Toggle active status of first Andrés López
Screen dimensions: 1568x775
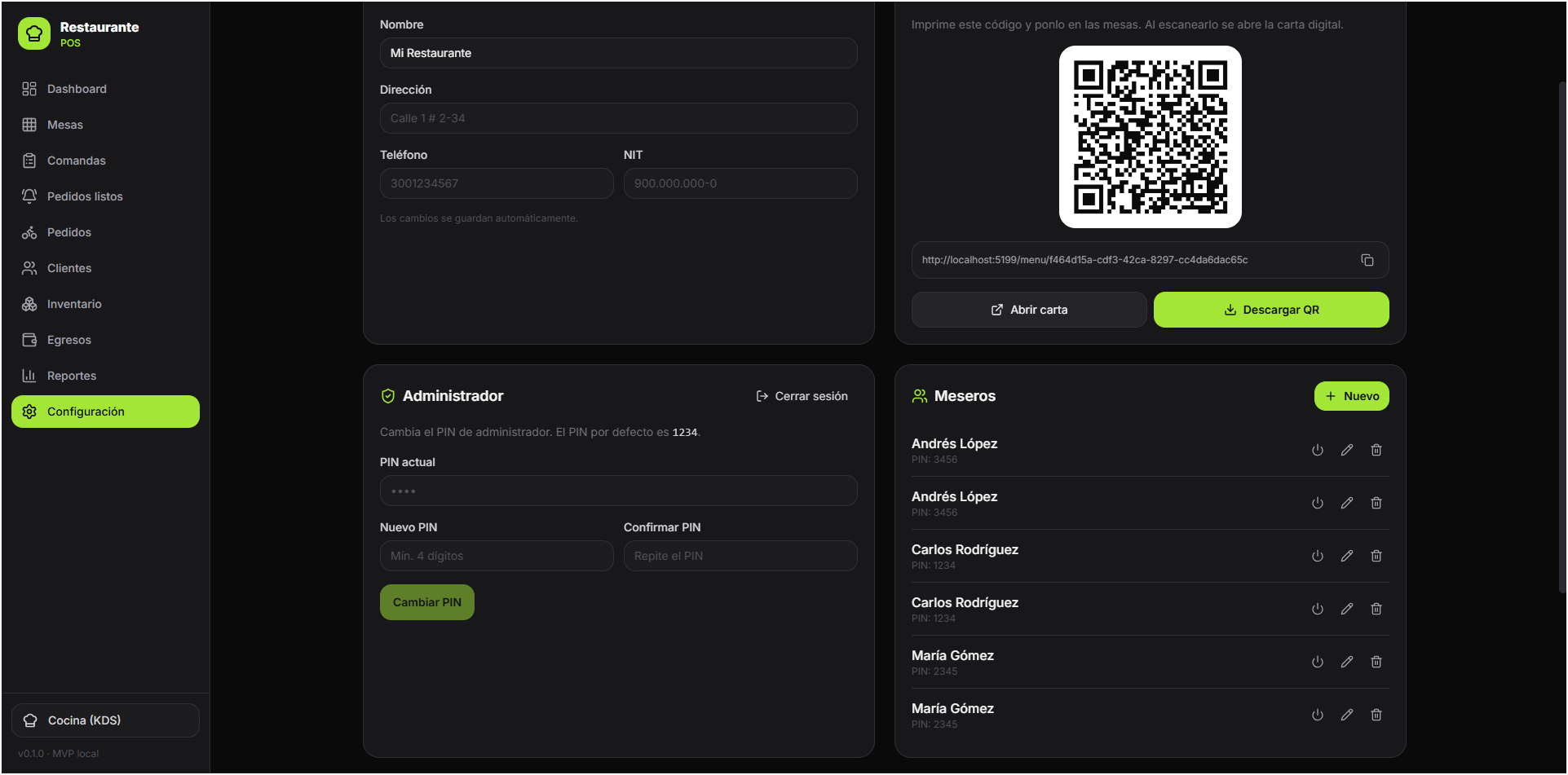[1318, 450]
